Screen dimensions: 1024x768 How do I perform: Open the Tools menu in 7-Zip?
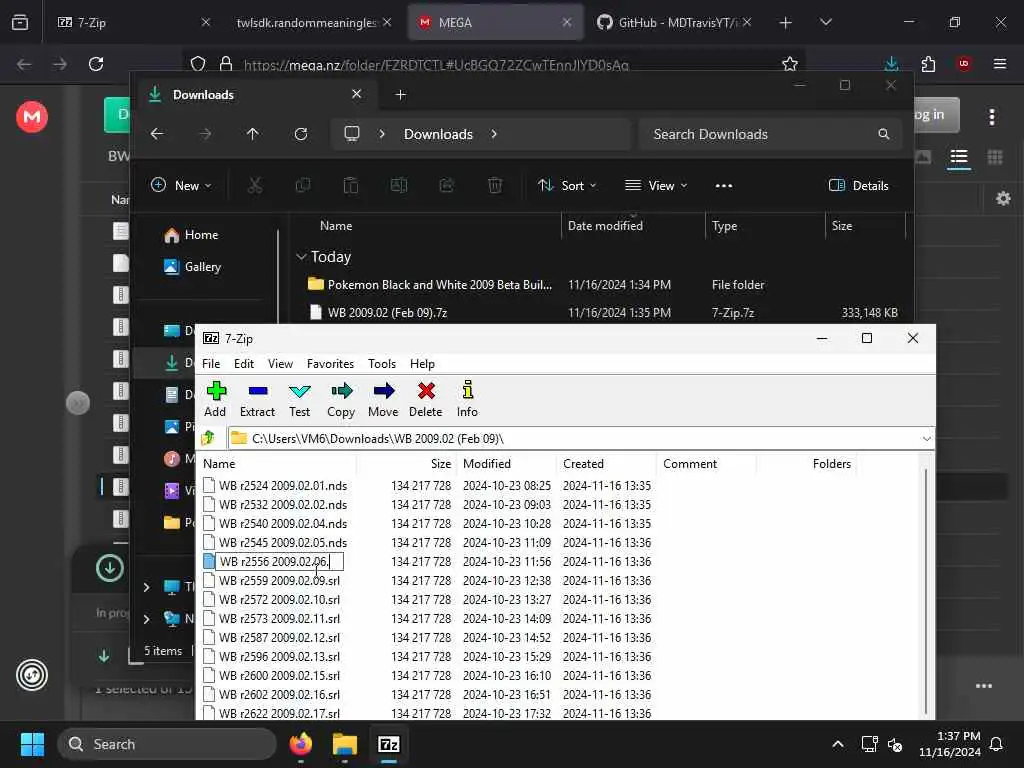[x=382, y=364]
